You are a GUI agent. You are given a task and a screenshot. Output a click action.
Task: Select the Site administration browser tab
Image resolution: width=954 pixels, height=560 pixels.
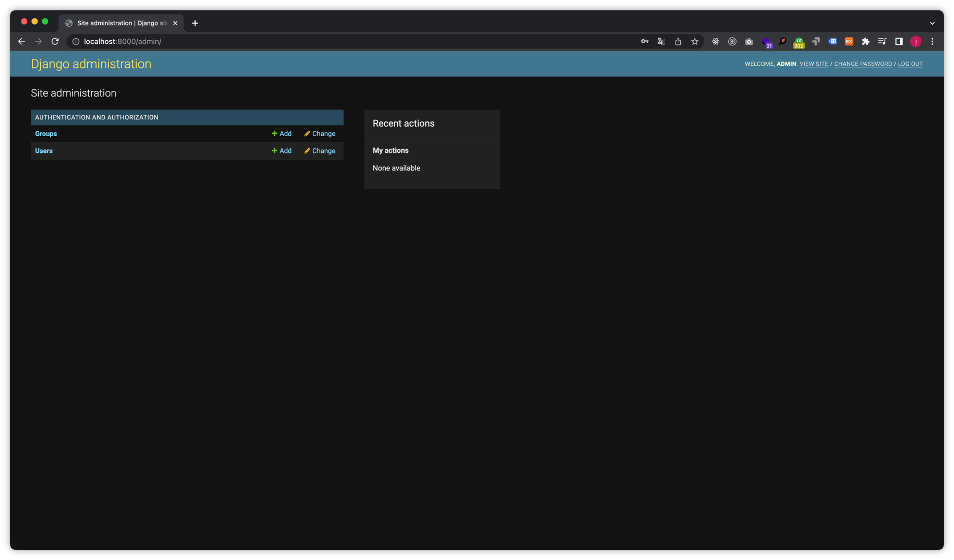(121, 23)
